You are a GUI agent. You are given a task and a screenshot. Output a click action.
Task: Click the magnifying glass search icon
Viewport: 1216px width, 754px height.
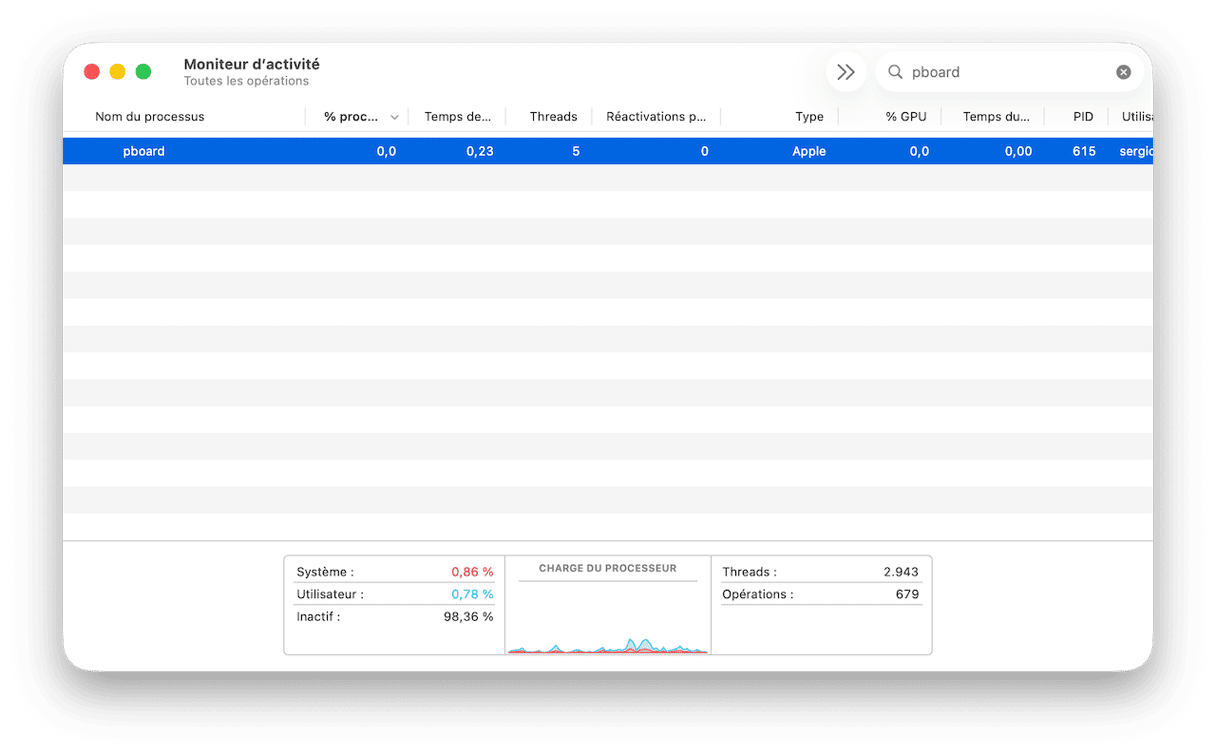point(895,72)
